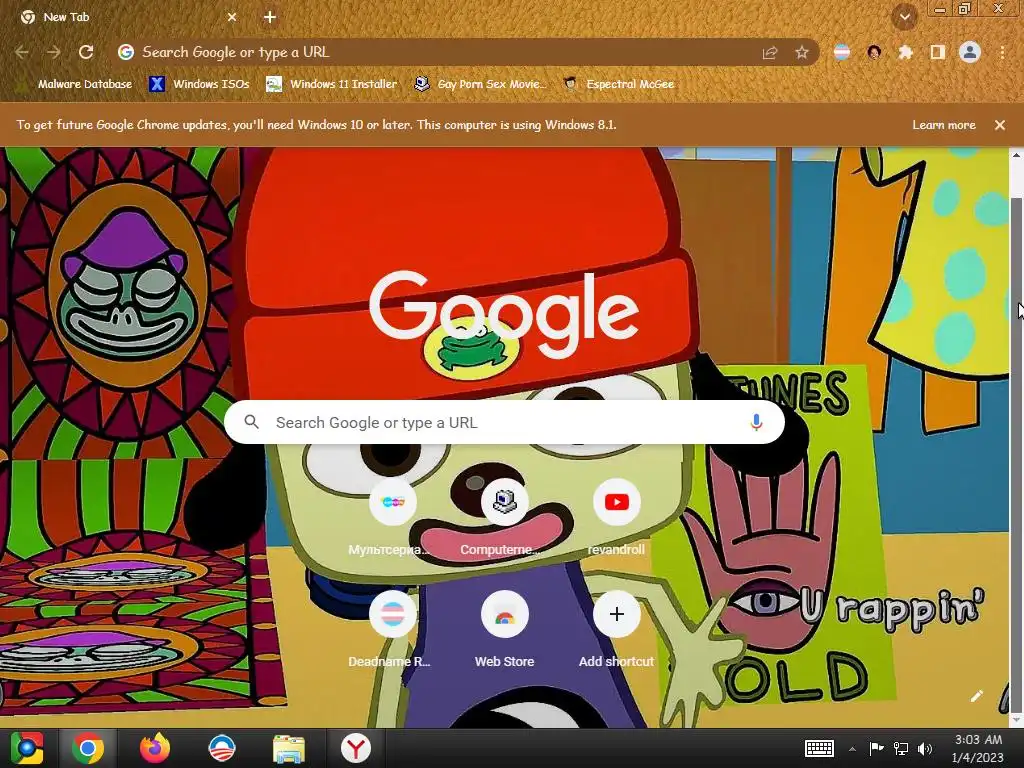Click the scrollbar up arrow
The image size is (1024, 768).
(x=1016, y=155)
